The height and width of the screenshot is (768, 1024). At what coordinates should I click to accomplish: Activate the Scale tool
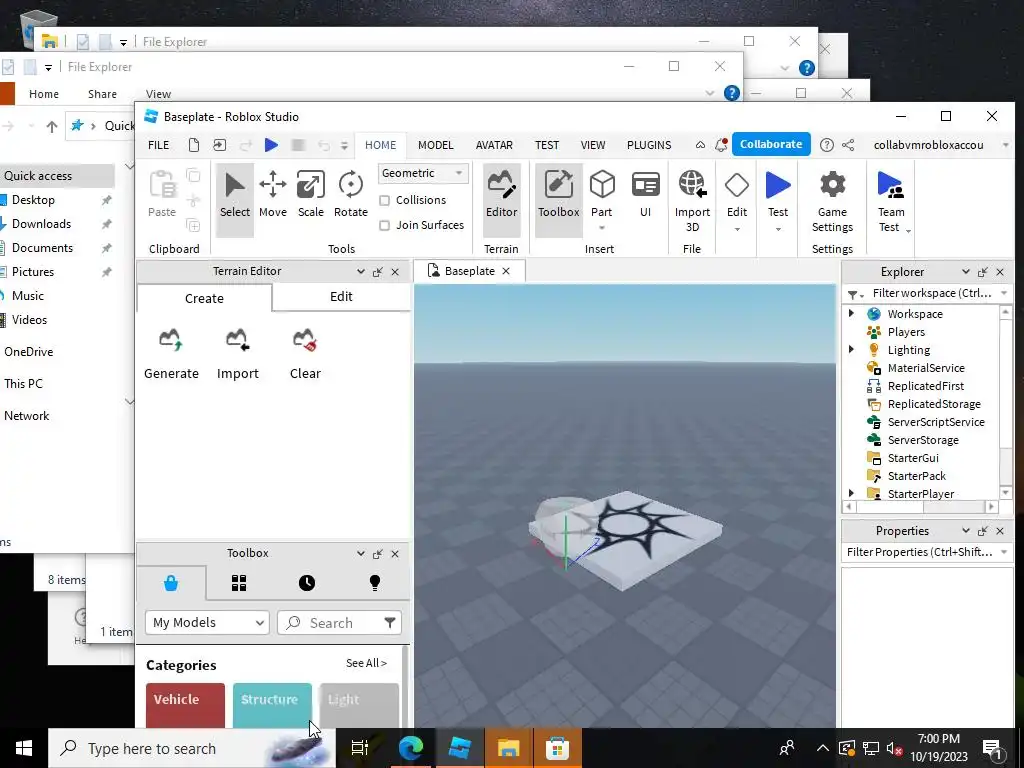(x=311, y=196)
